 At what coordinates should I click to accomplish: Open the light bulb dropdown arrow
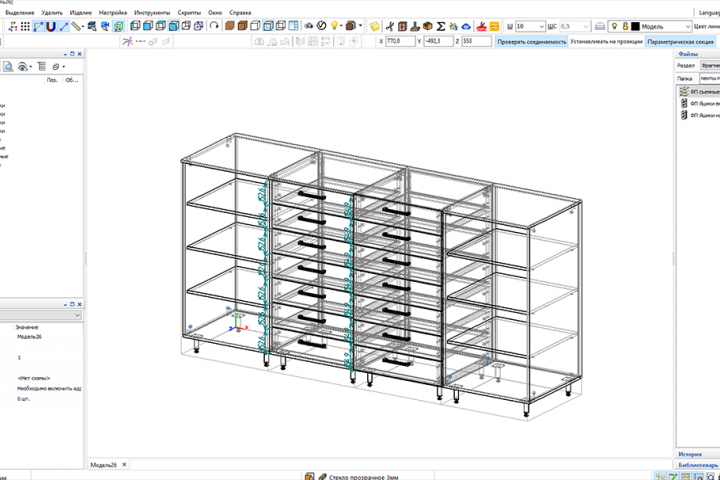click(x=341, y=26)
